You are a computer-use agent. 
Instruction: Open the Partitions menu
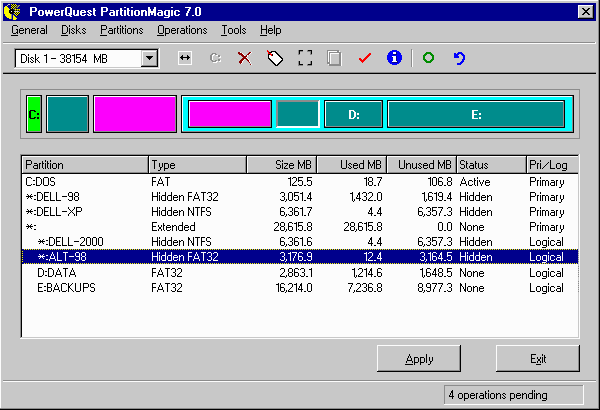(121, 30)
